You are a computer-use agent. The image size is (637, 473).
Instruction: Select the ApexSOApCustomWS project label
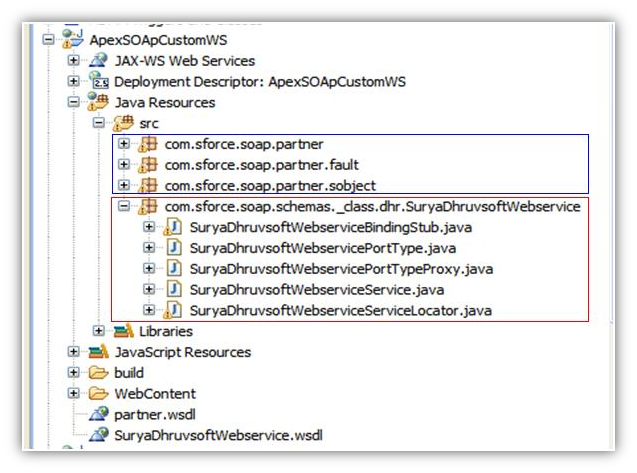(158, 40)
